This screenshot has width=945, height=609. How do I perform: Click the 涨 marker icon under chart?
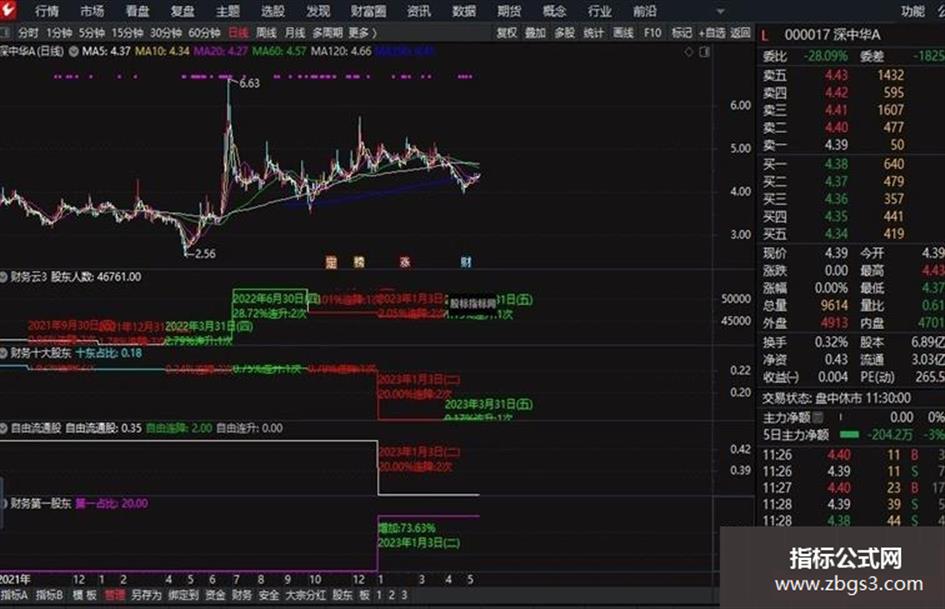405,262
